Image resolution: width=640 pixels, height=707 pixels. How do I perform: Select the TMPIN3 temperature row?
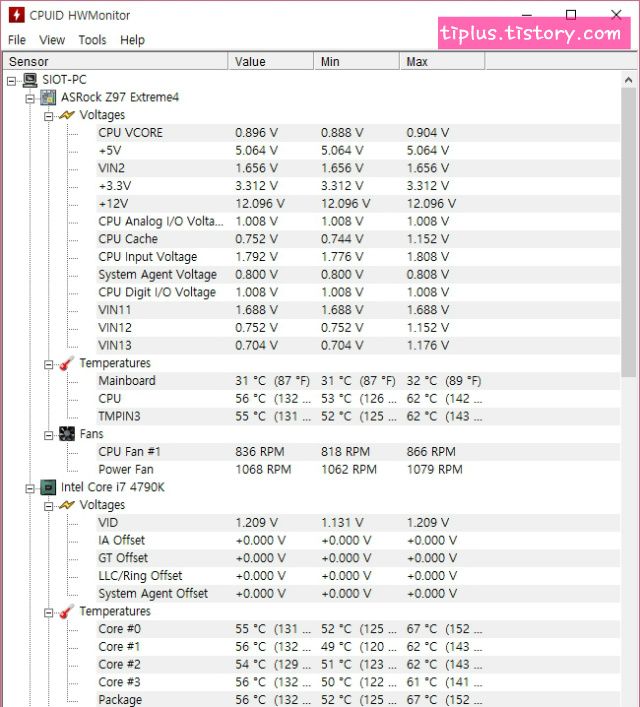(x=358, y=416)
